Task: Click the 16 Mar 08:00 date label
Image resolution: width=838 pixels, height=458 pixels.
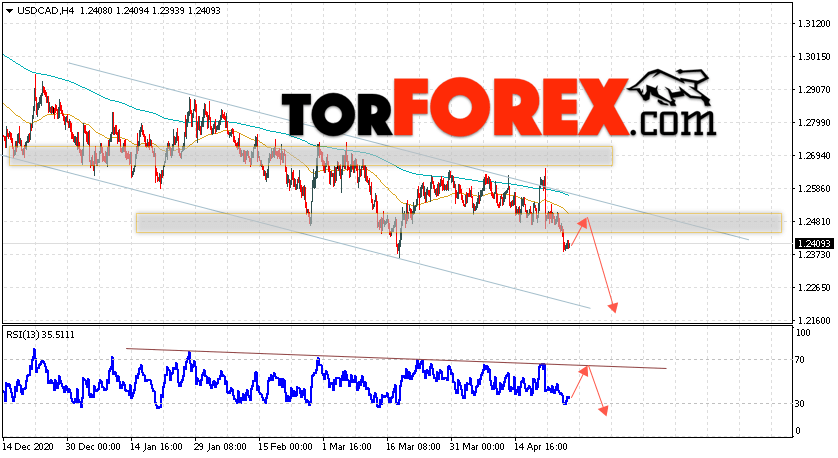Action: 413,447
